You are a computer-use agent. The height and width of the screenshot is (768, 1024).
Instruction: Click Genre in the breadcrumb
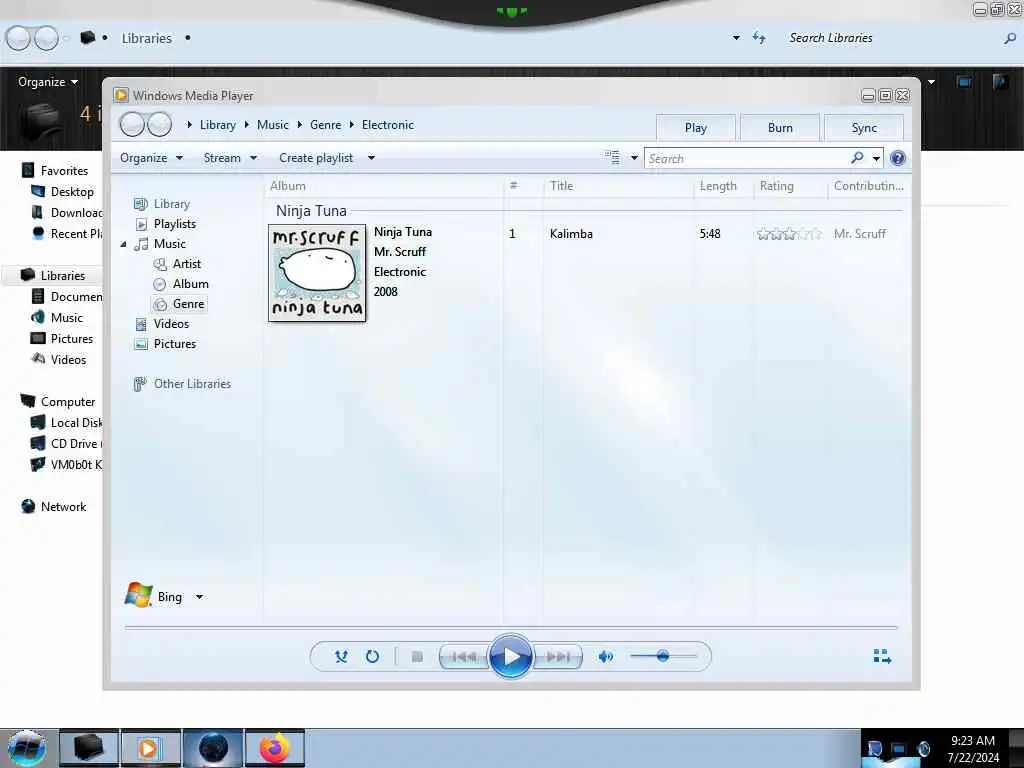point(325,125)
